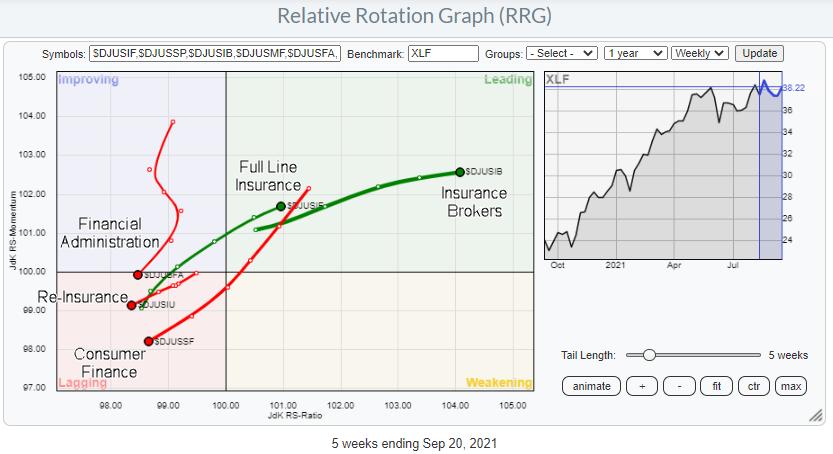
Task: Click the fit button
Action: click(x=716, y=386)
